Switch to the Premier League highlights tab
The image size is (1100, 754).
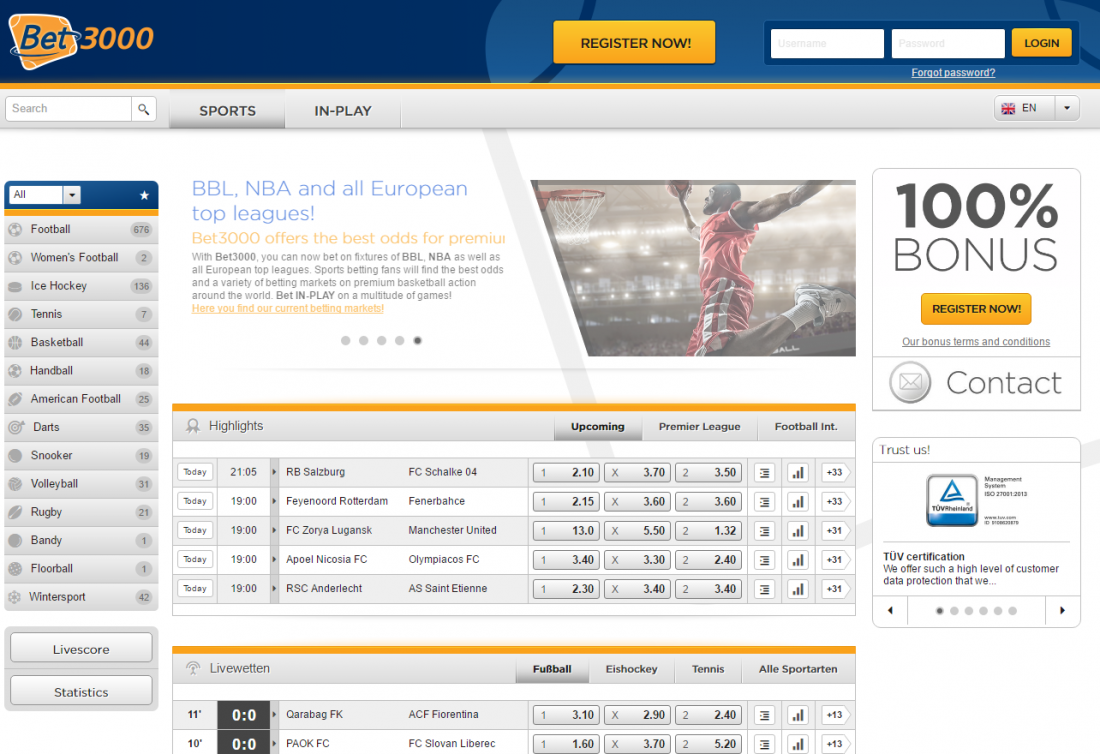699,426
